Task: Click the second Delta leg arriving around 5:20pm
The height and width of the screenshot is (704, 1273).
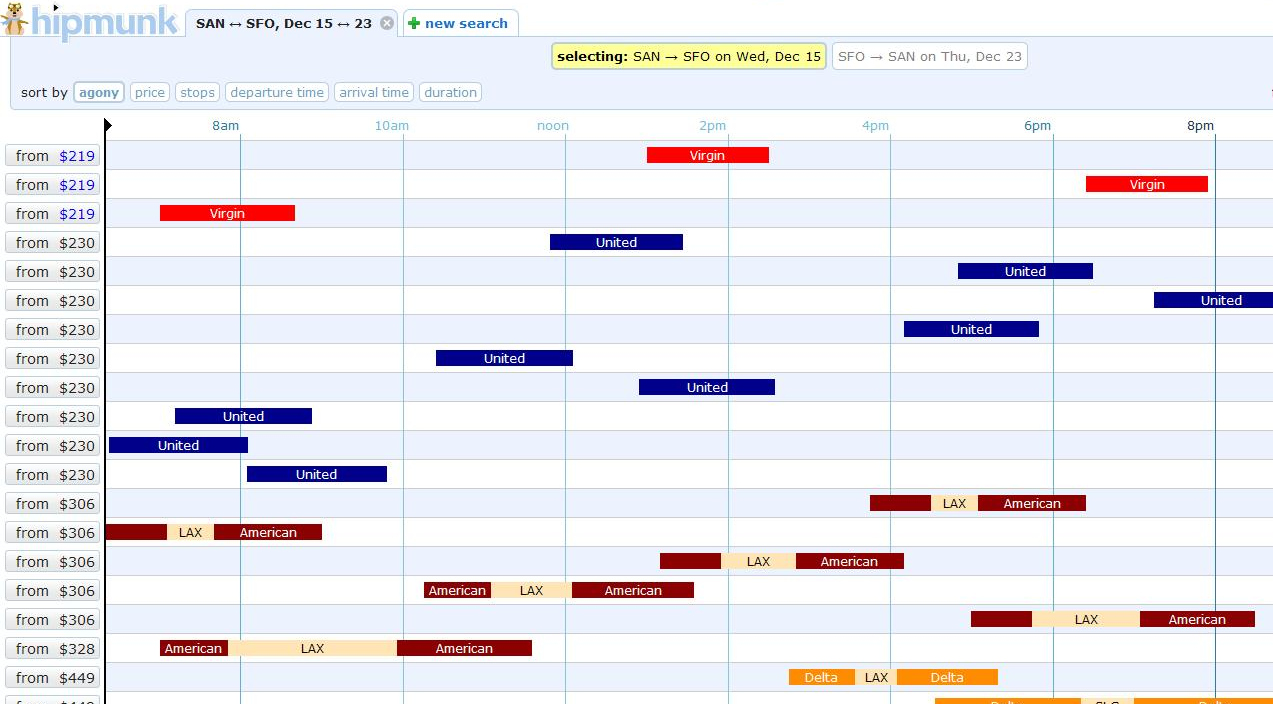Action: tap(947, 677)
